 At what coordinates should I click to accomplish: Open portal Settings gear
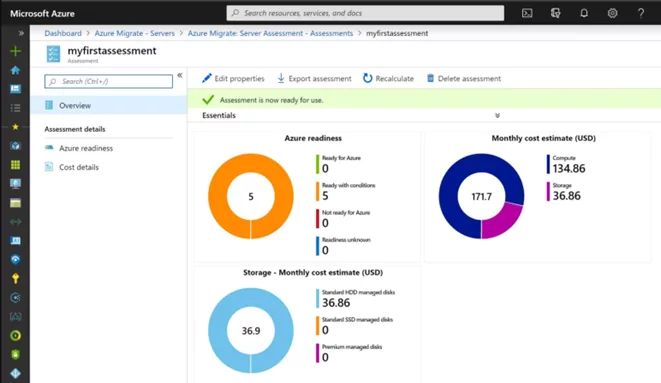pyautogui.click(x=612, y=13)
